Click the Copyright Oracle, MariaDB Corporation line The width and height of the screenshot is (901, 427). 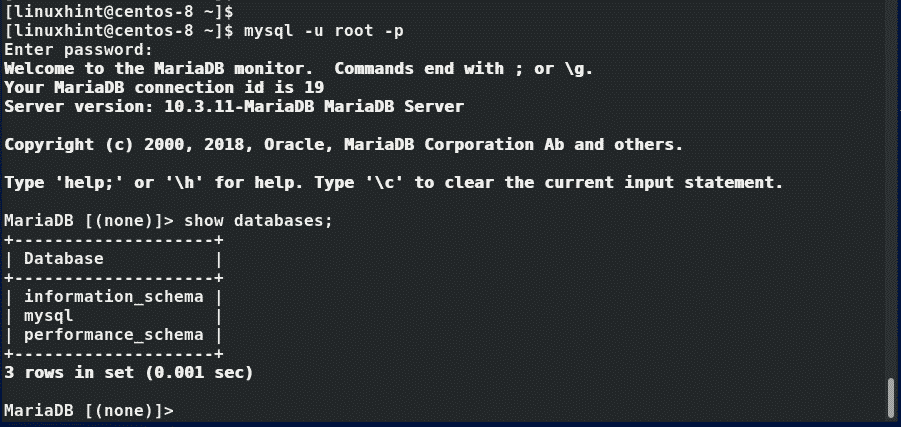click(x=343, y=144)
